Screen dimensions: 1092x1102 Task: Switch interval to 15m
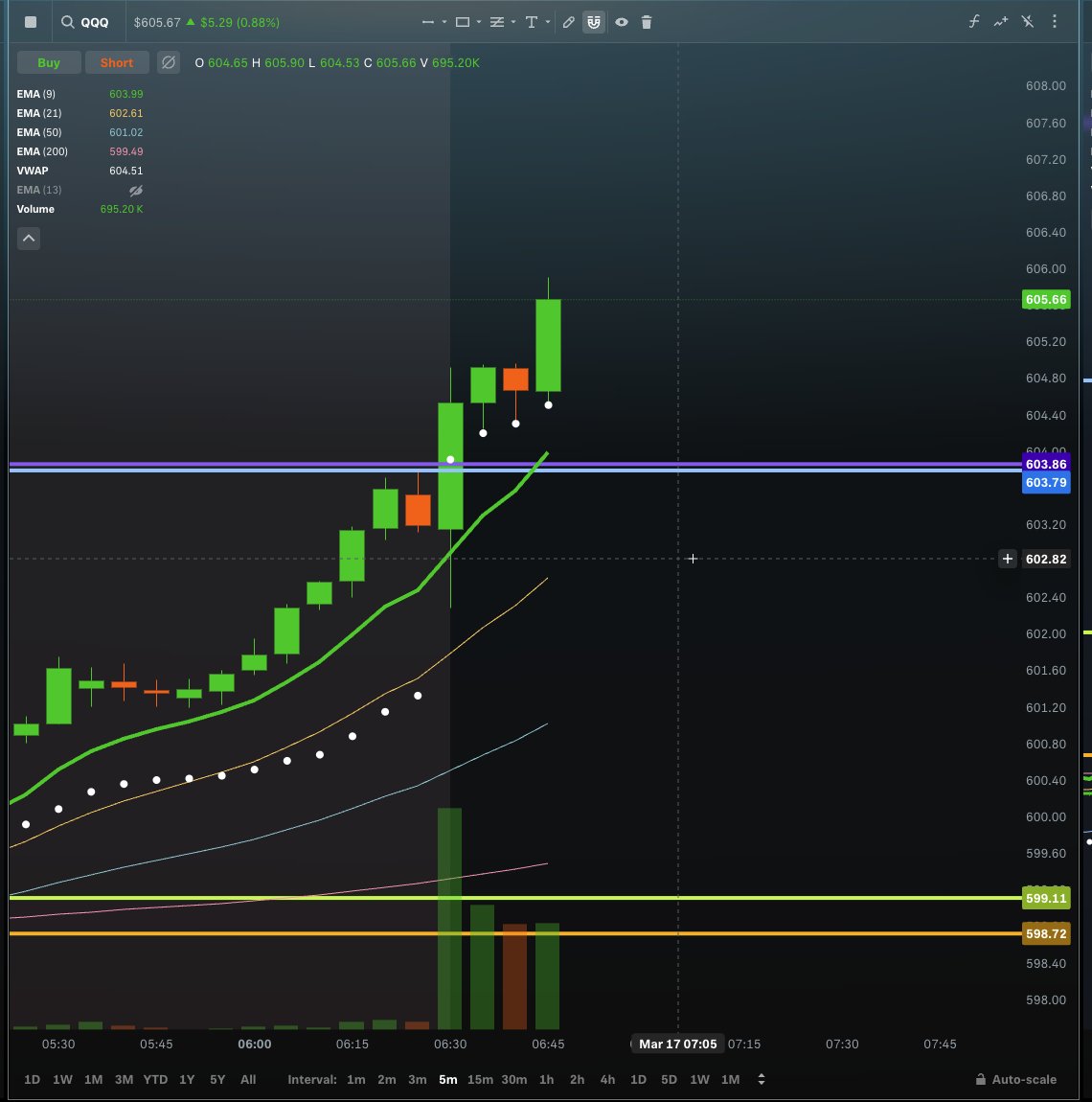coord(480,1080)
